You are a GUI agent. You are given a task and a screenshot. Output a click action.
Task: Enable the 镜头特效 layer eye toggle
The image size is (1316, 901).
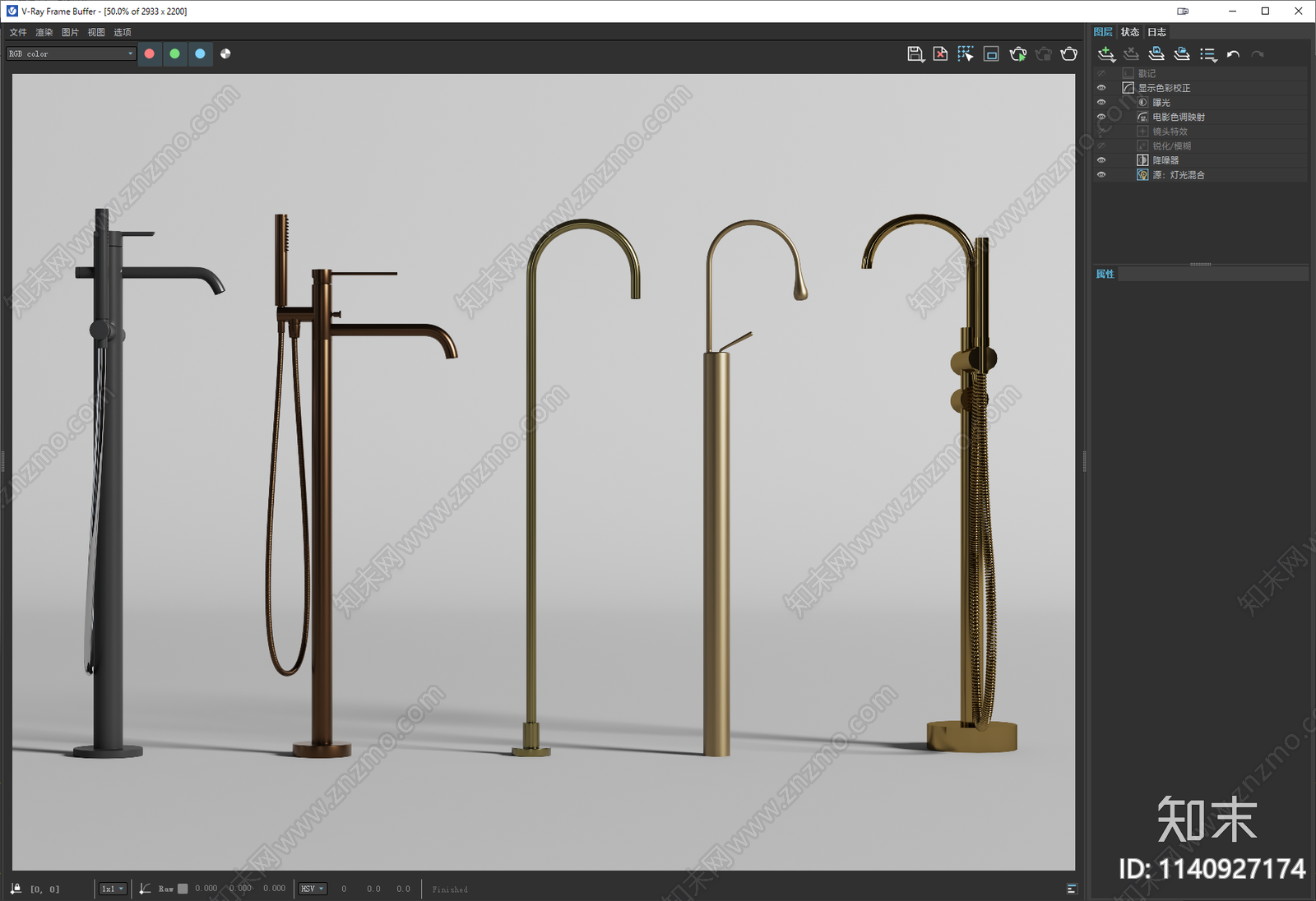[1101, 132]
